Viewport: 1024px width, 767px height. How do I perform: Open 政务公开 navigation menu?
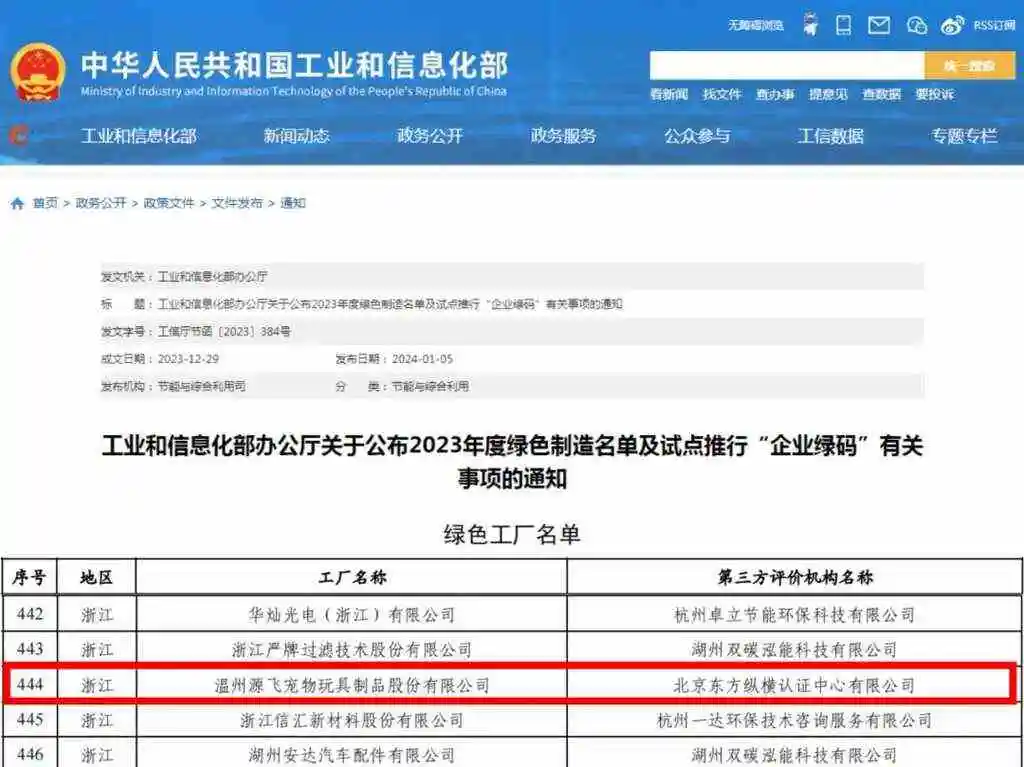coord(430,136)
